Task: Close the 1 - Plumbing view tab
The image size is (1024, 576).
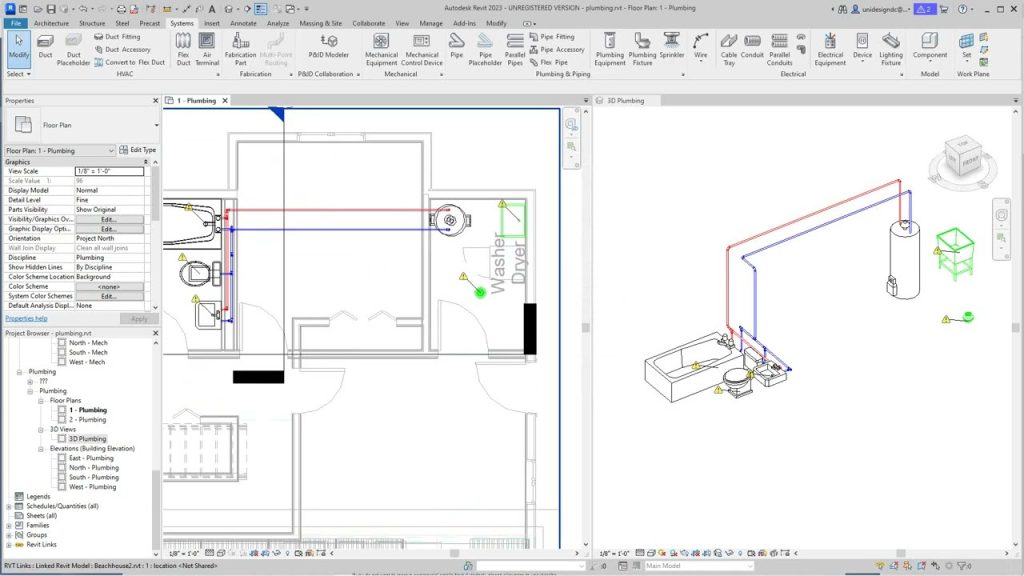Action: pos(225,101)
